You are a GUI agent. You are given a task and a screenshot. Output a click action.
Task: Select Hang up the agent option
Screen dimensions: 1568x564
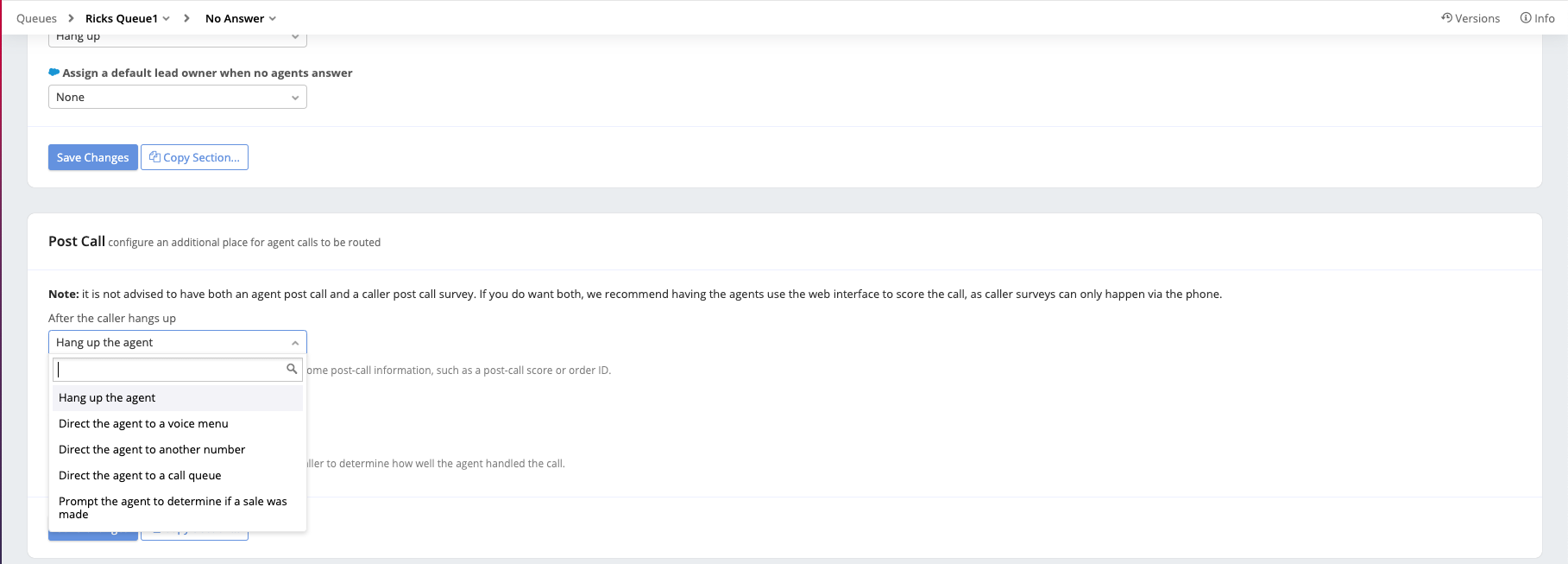107,398
